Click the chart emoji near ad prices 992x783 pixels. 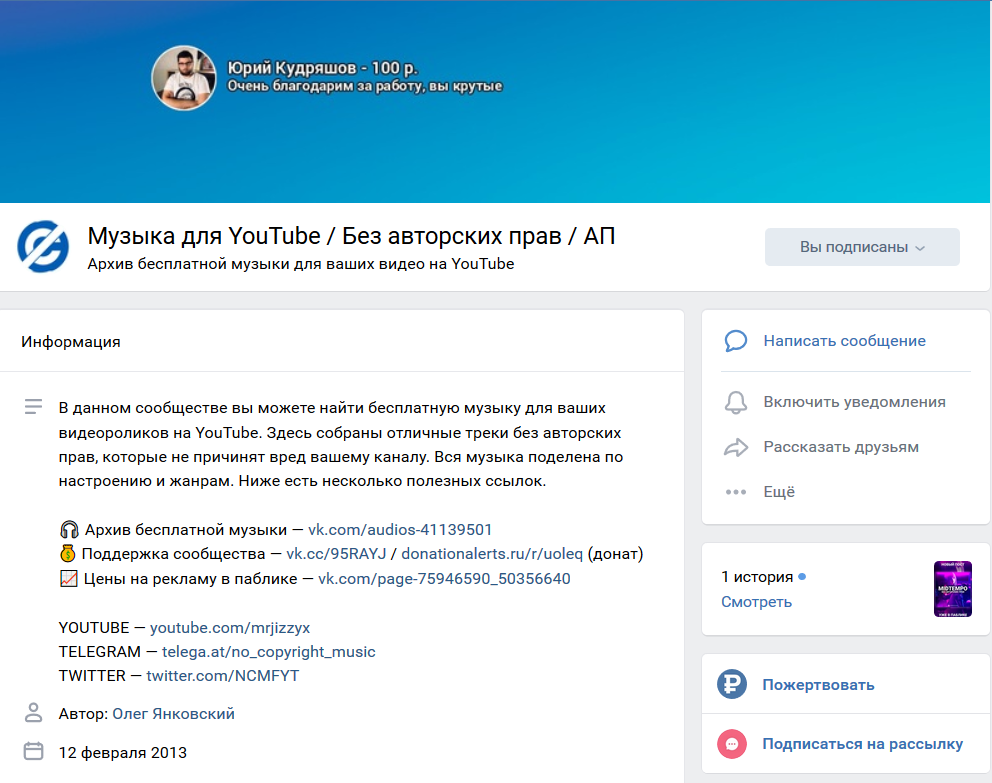(68, 578)
